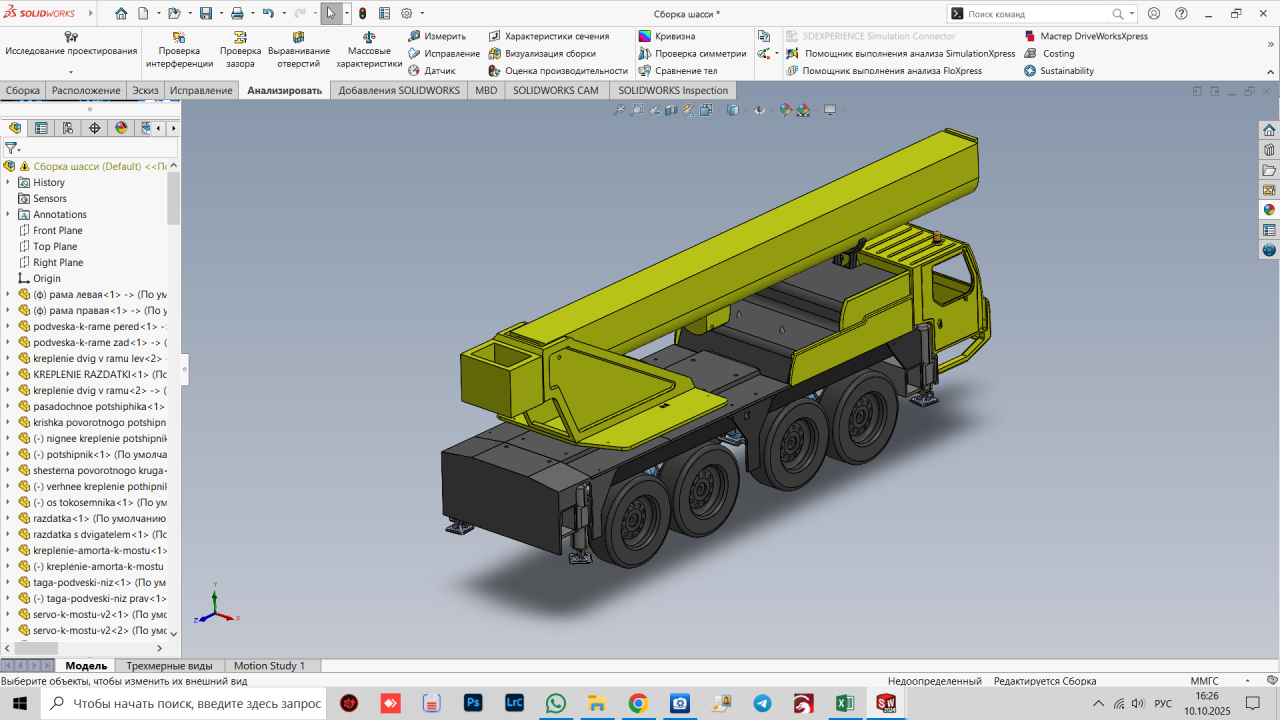
Task: Open the Выравнивание отверстий tool
Action: (298, 37)
